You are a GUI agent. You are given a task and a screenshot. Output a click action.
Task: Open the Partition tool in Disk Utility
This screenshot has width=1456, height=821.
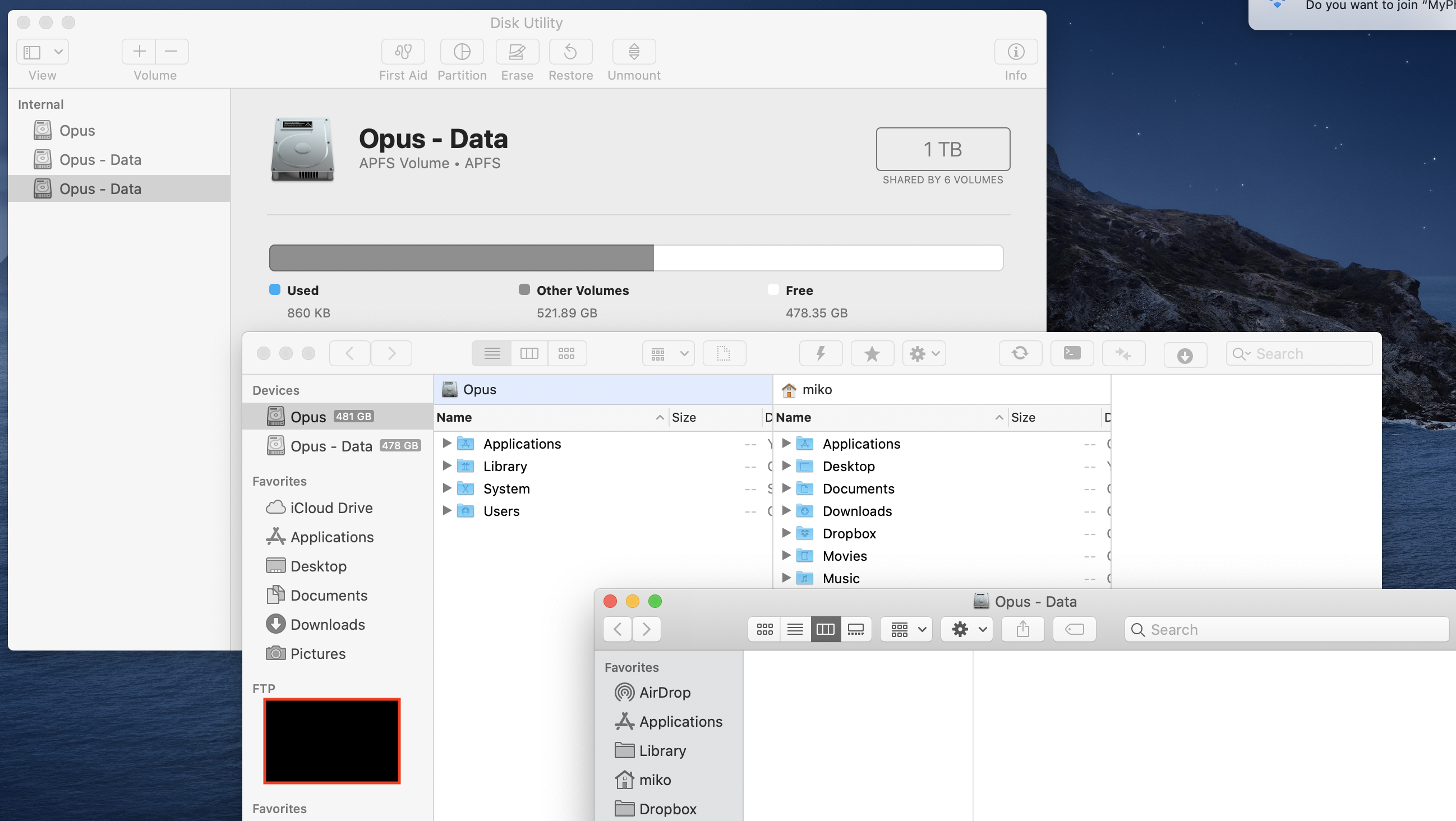pyautogui.click(x=461, y=52)
